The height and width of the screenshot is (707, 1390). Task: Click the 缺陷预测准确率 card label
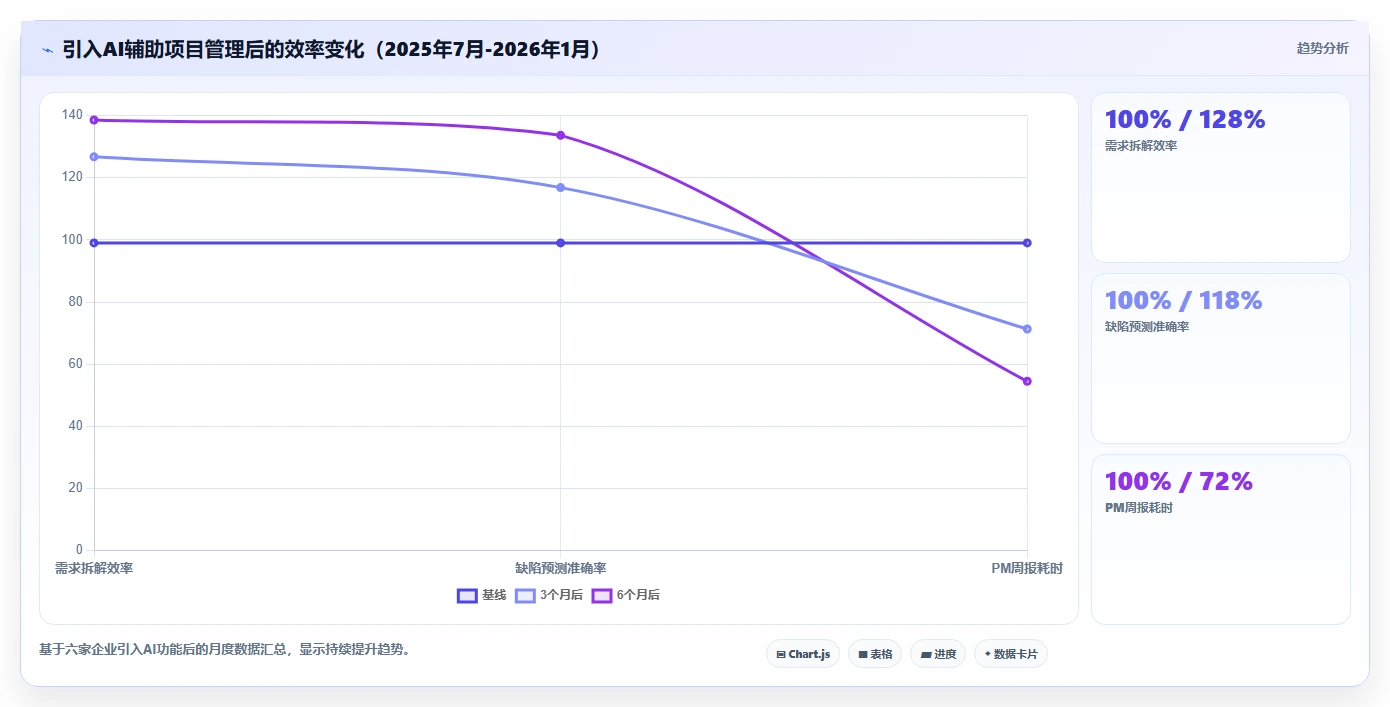[x=1147, y=327]
